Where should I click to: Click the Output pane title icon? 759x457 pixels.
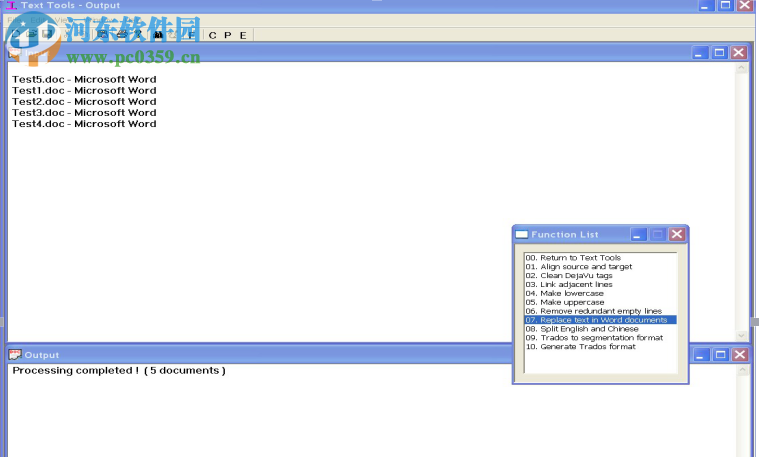(x=15, y=355)
